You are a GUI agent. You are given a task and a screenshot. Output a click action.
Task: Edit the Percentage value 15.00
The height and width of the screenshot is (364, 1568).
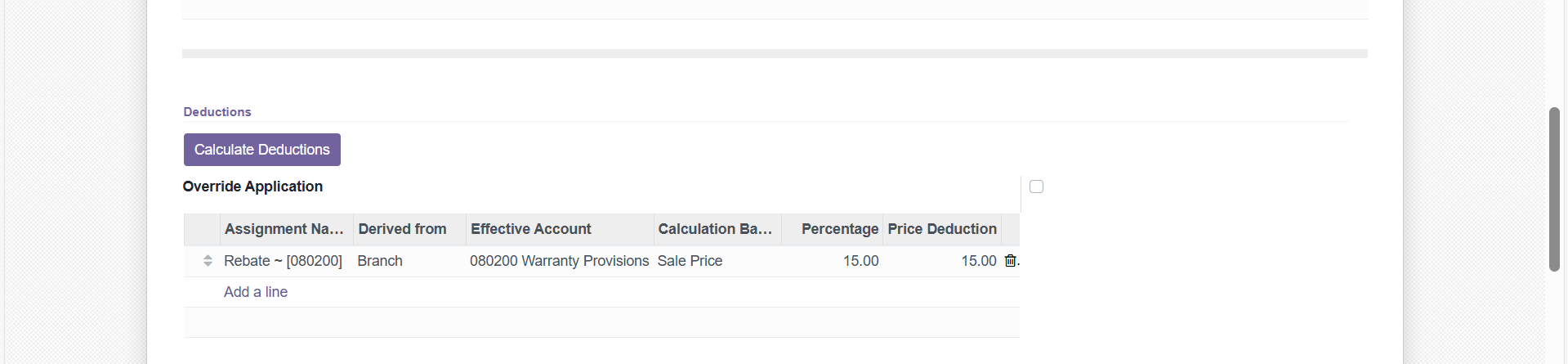pos(861,261)
